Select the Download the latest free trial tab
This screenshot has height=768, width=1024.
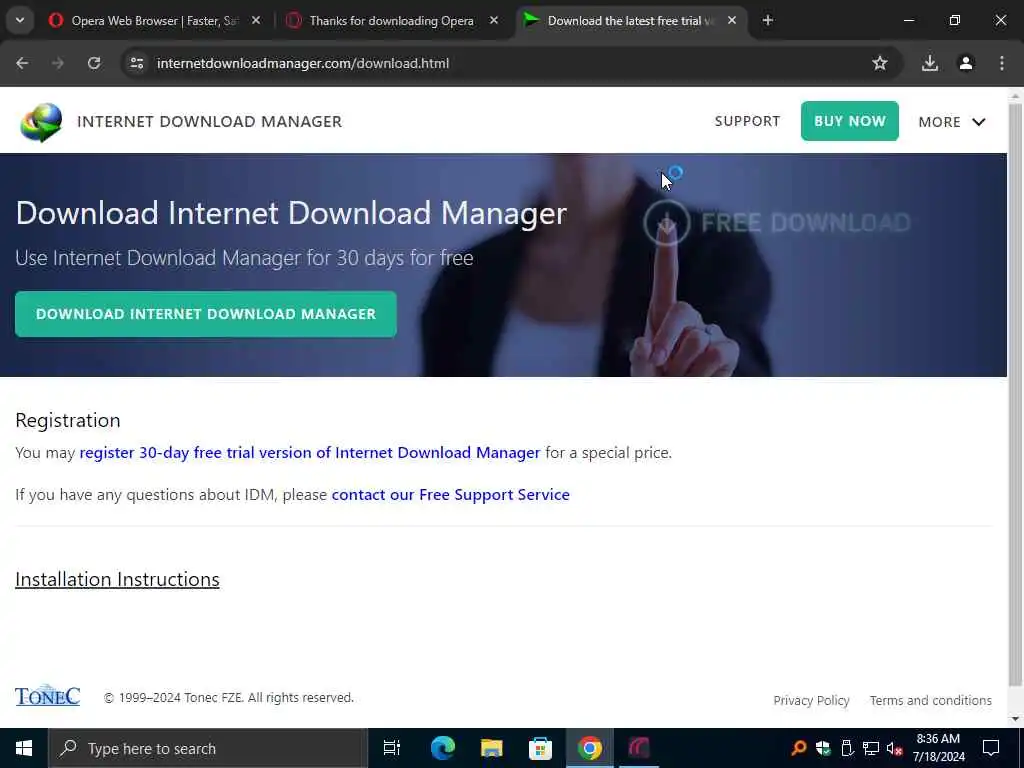[x=630, y=20]
